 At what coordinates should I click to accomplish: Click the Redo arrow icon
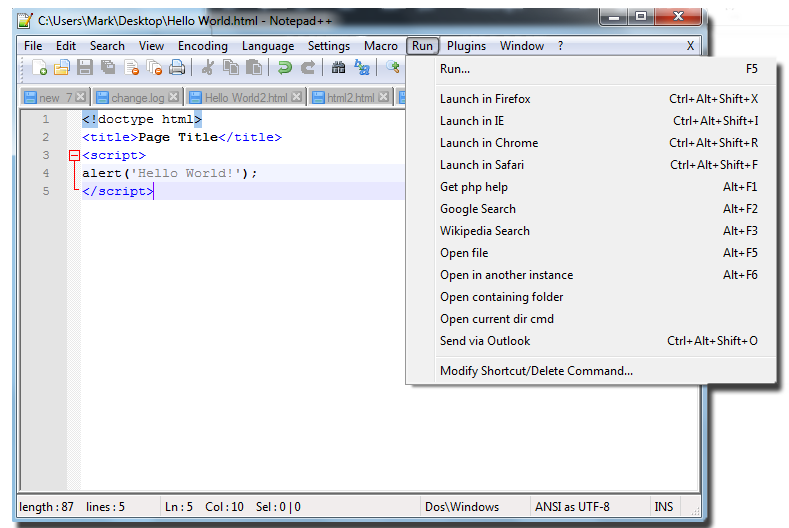pos(308,67)
